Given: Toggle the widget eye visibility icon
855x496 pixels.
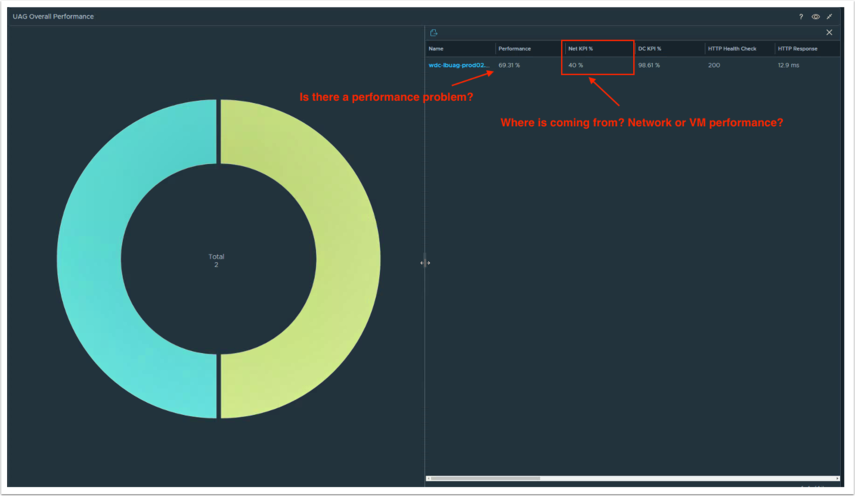Looking at the screenshot, I should pyautogui.click(x=815, y=17).
